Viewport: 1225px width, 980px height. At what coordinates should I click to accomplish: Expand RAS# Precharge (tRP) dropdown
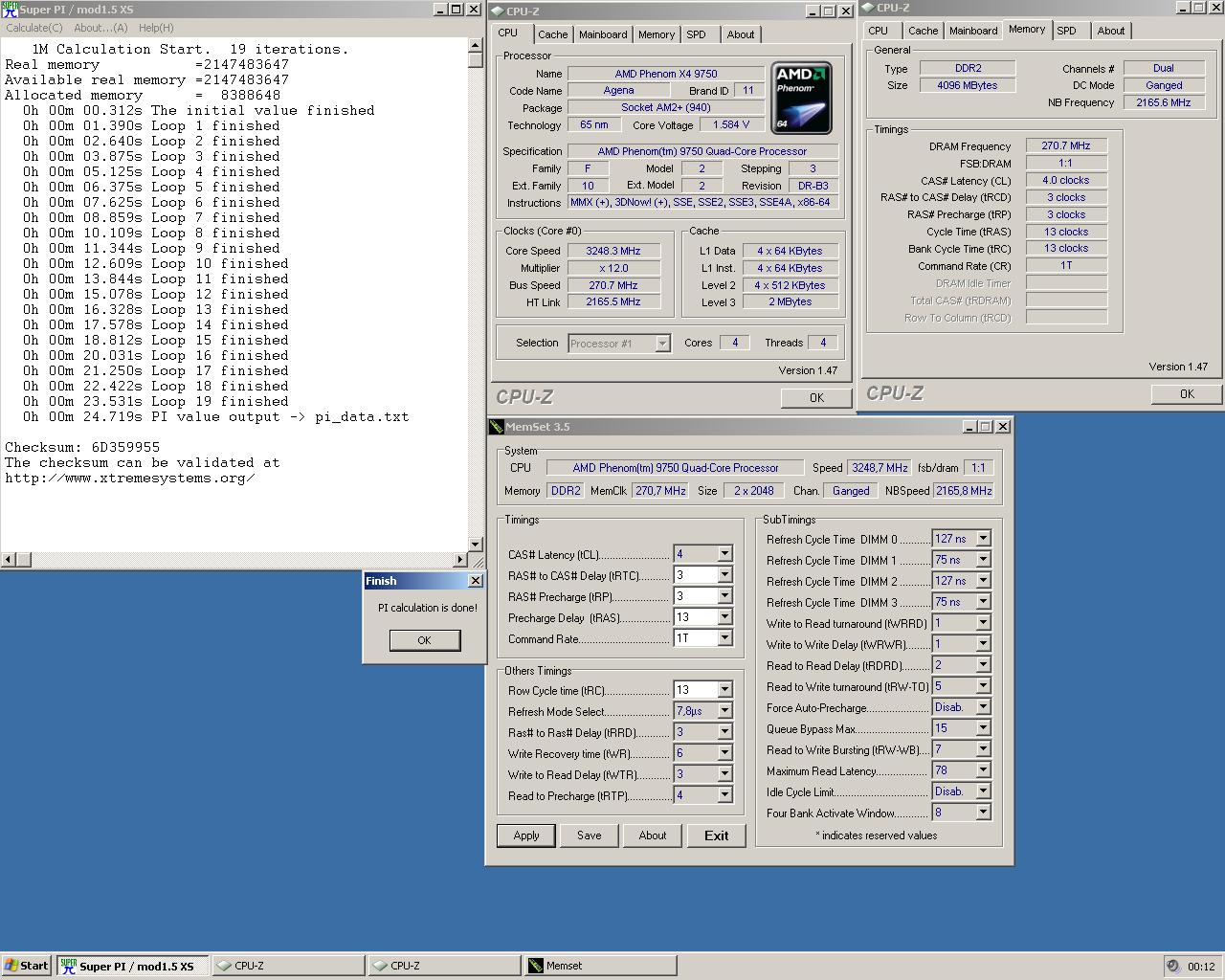point(724,596)
